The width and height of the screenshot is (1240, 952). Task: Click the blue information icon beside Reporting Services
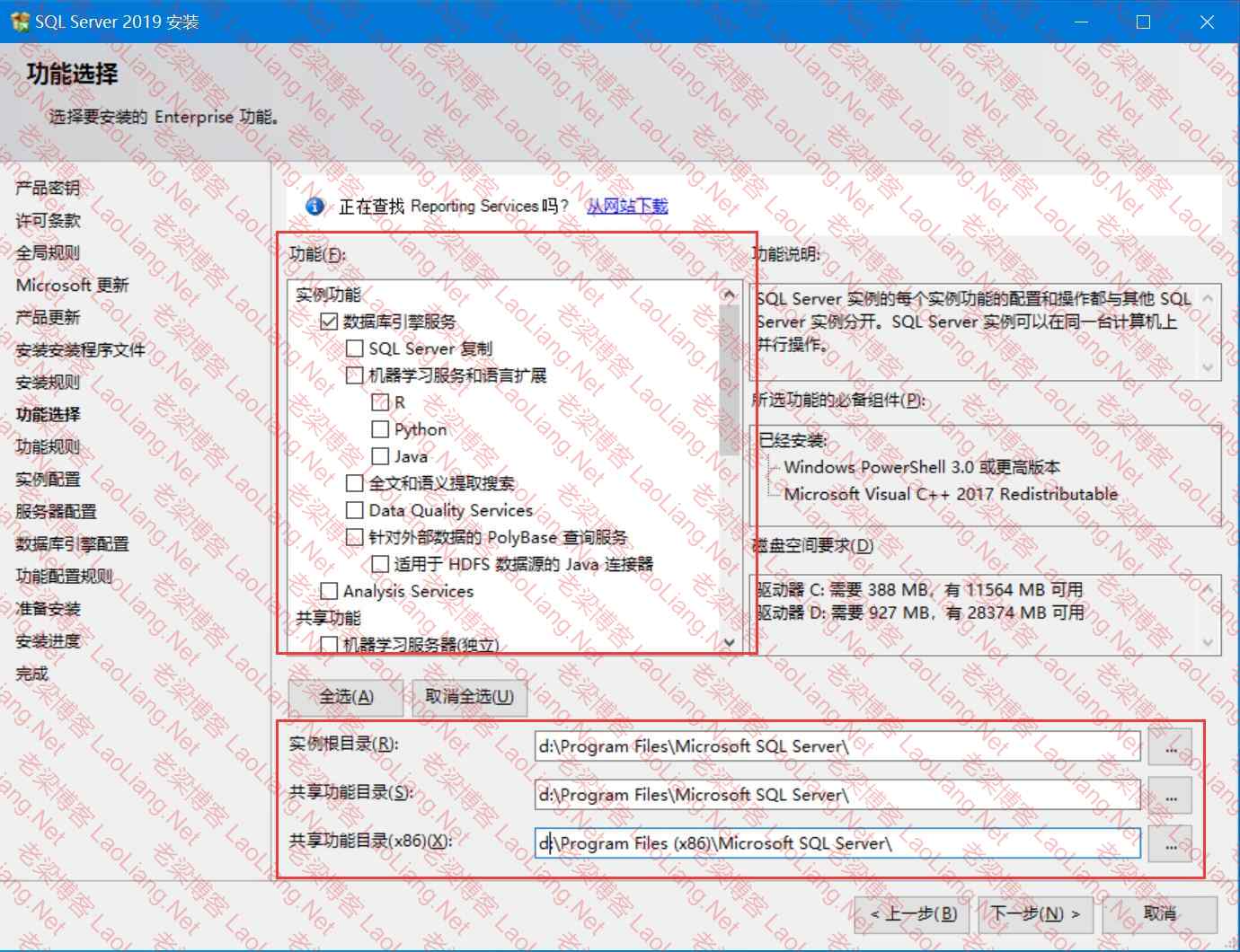coord(314,207)
